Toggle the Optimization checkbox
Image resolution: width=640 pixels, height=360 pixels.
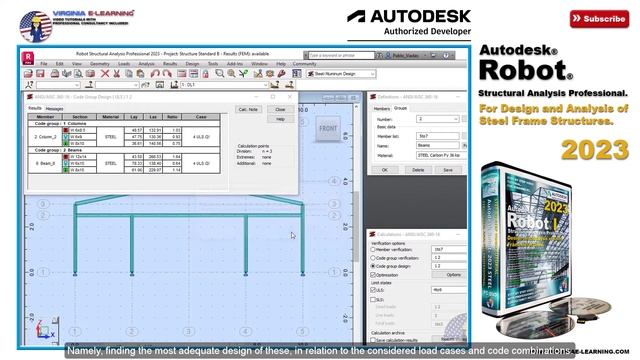tap(373, 275)
